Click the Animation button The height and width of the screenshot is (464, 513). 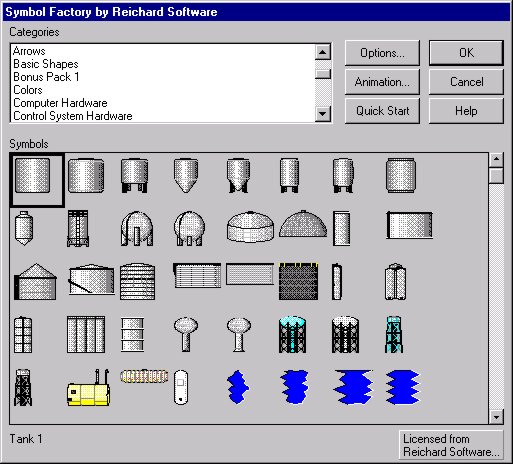coord(382,82)
